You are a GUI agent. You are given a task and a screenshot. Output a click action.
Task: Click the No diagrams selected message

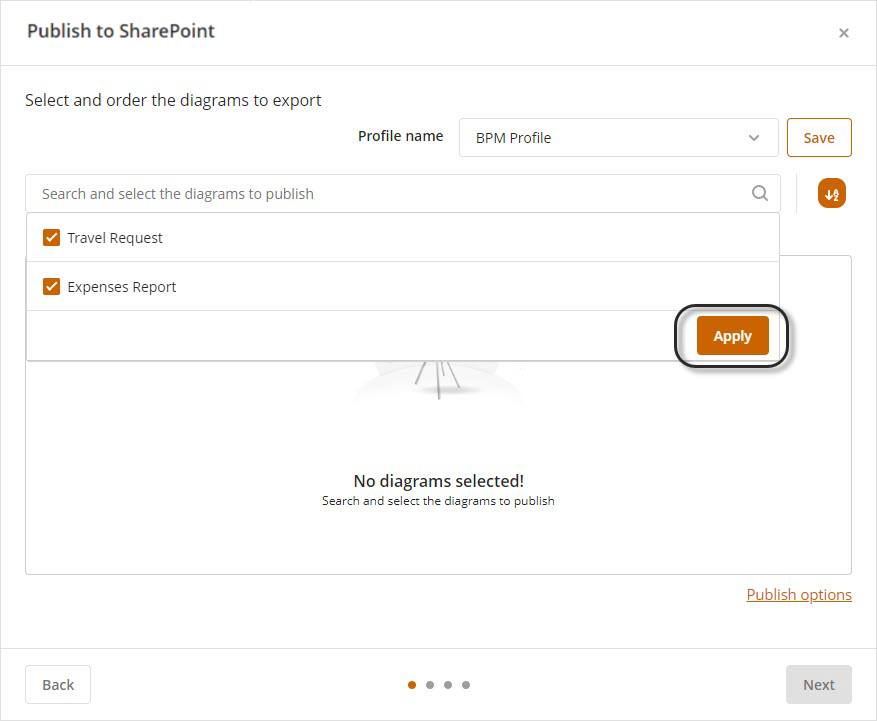tap(438, 481)
